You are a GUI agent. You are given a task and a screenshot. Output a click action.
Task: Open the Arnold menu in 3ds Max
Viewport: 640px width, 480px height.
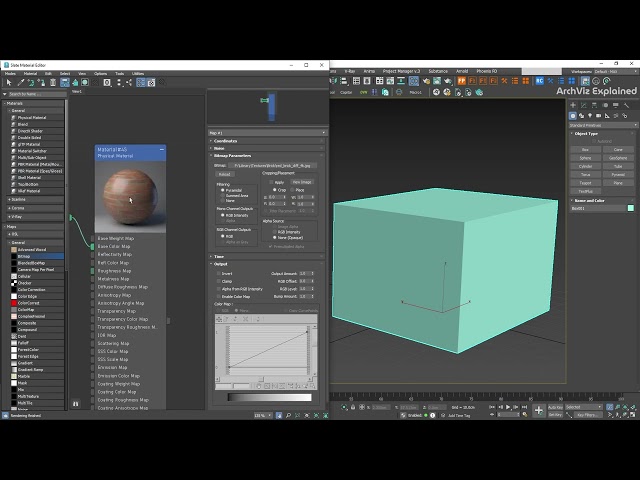(x=462, y=71)
